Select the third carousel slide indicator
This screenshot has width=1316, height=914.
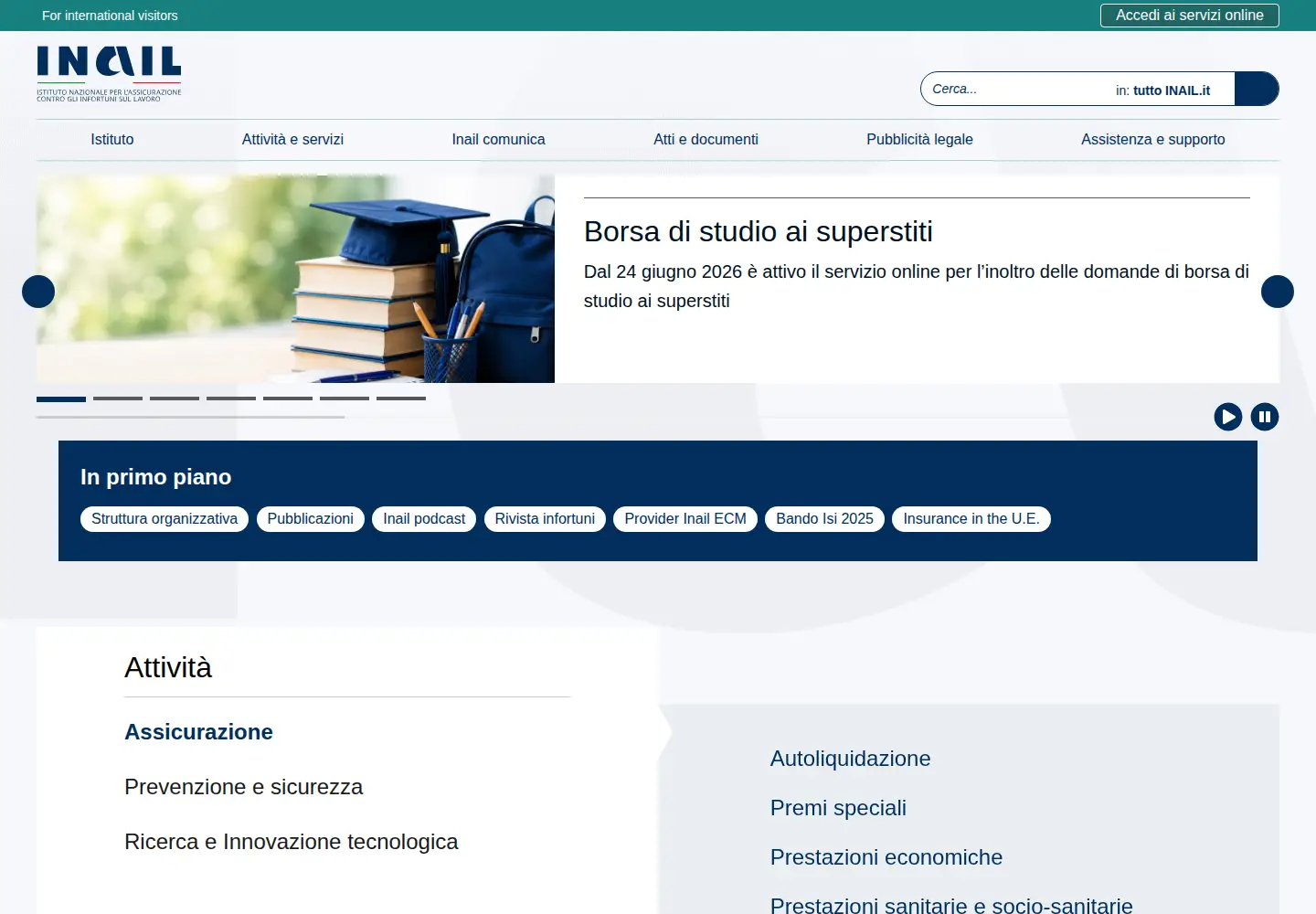click(x=175, y=399)
